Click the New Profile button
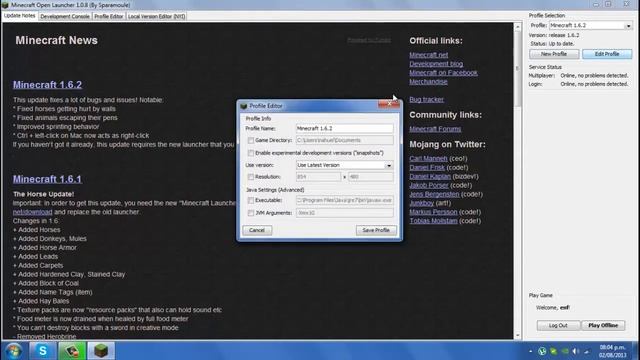Screen dimensions: 640x360 tap(554, 54)
